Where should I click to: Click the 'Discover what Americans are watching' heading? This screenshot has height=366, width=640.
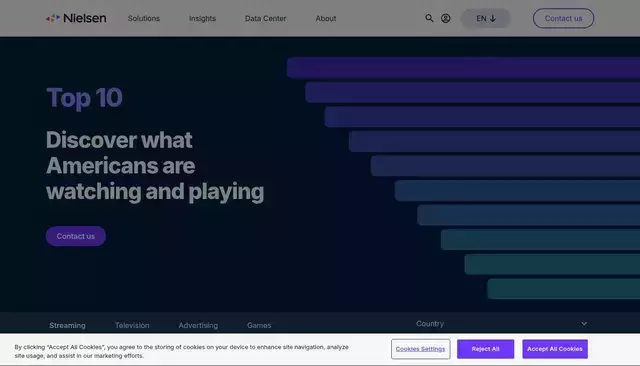155,166
